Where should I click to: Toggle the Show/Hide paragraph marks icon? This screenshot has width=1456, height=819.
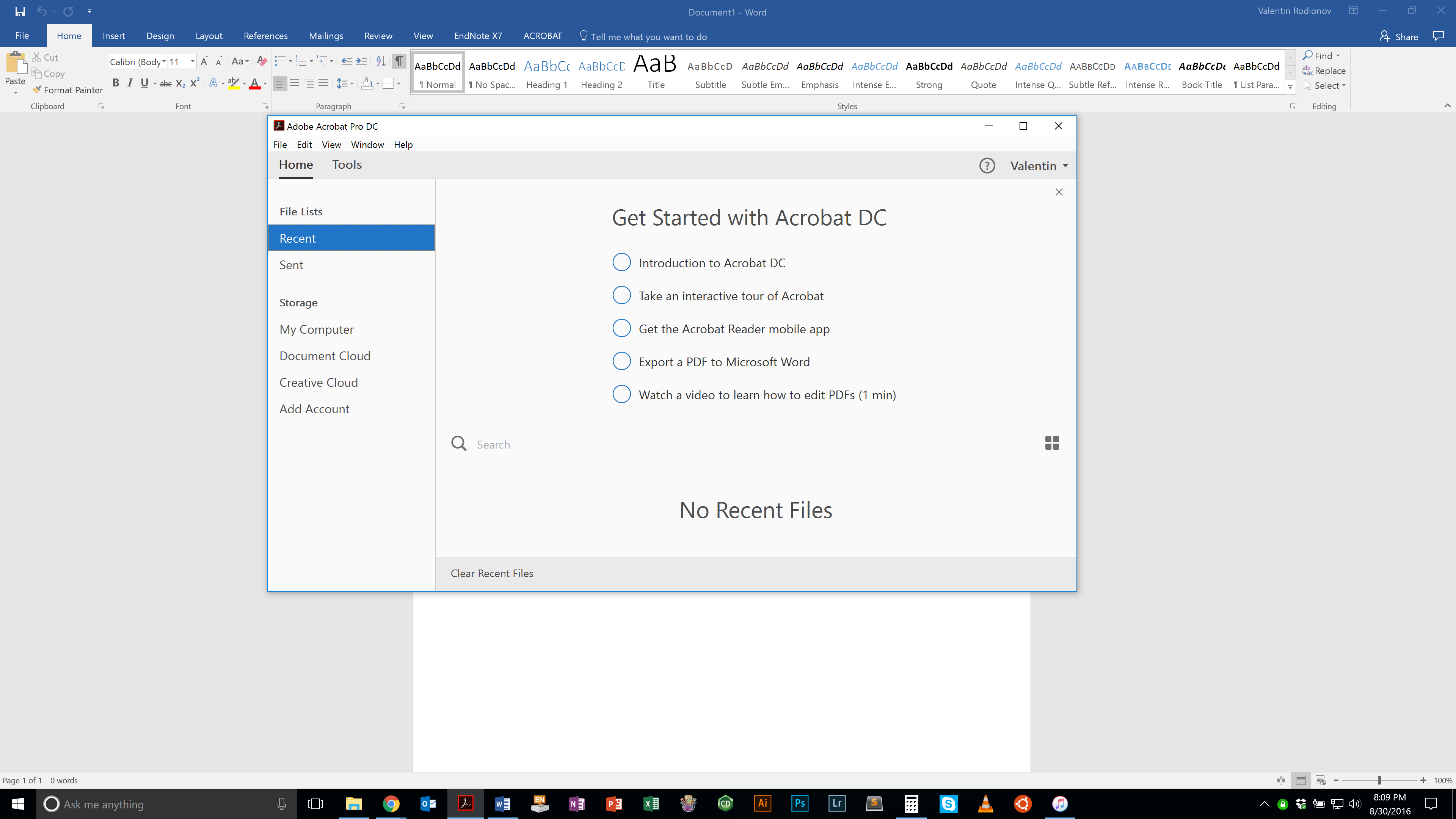399,61
